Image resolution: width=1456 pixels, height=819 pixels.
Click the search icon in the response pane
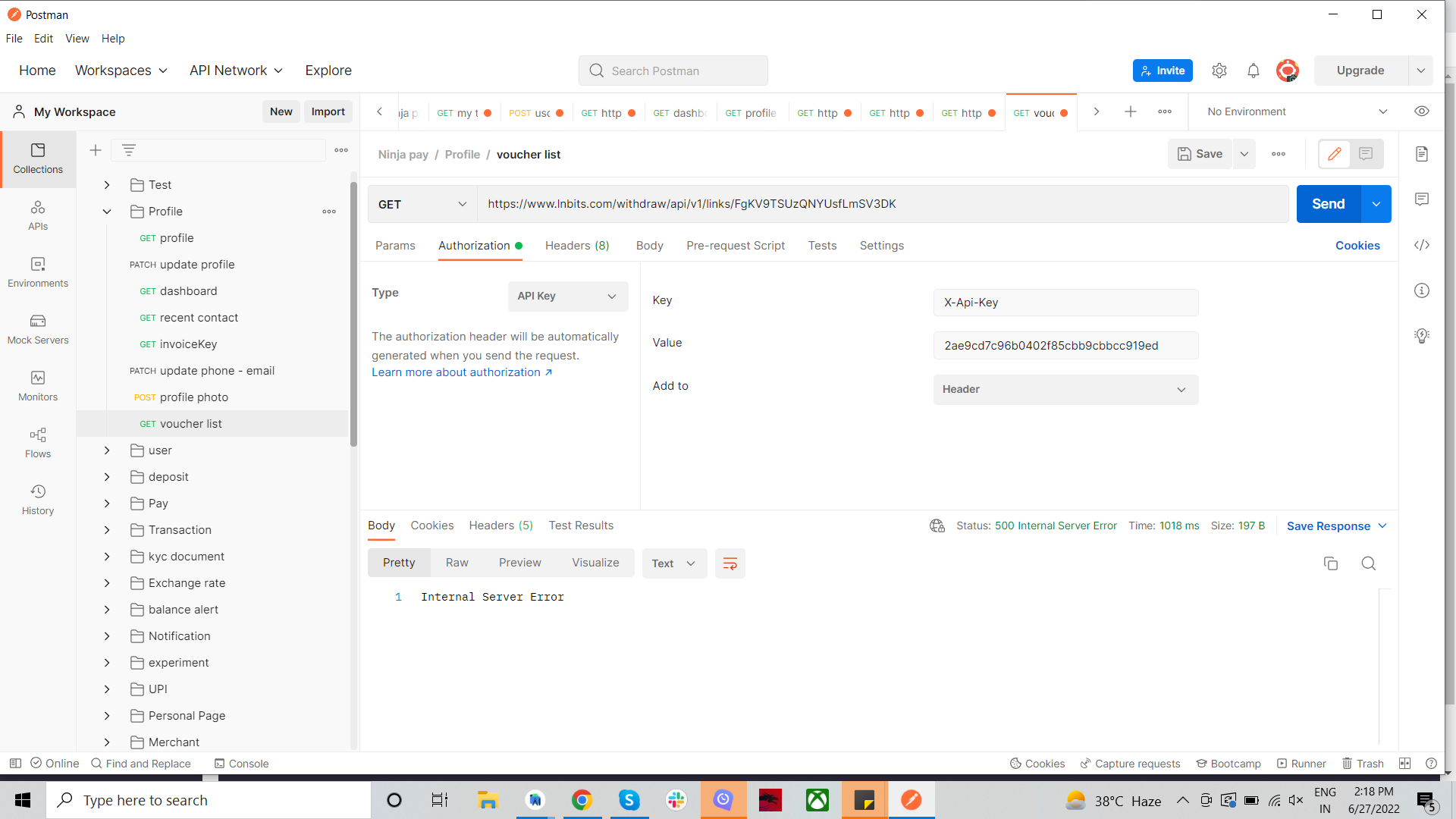click(x=1368, y=563)
